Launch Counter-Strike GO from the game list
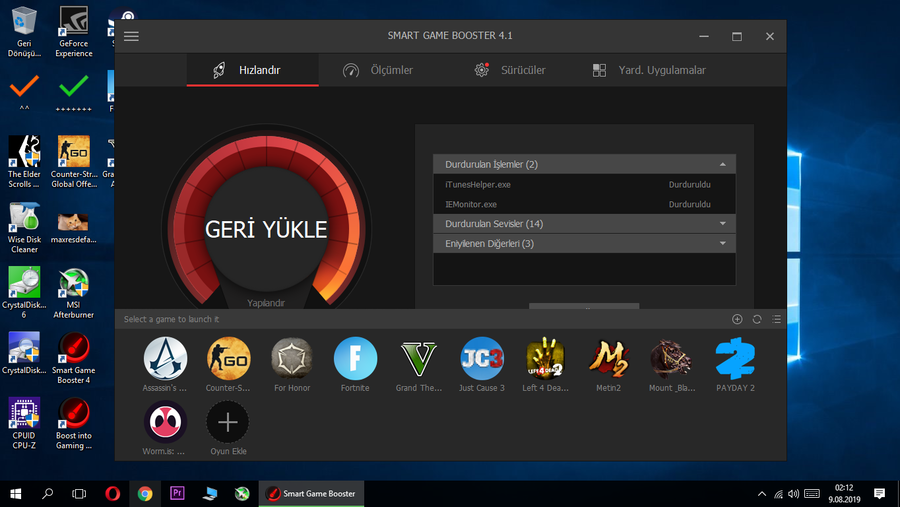900x507 pixels. pyautogui.click(x=228, y=364)
